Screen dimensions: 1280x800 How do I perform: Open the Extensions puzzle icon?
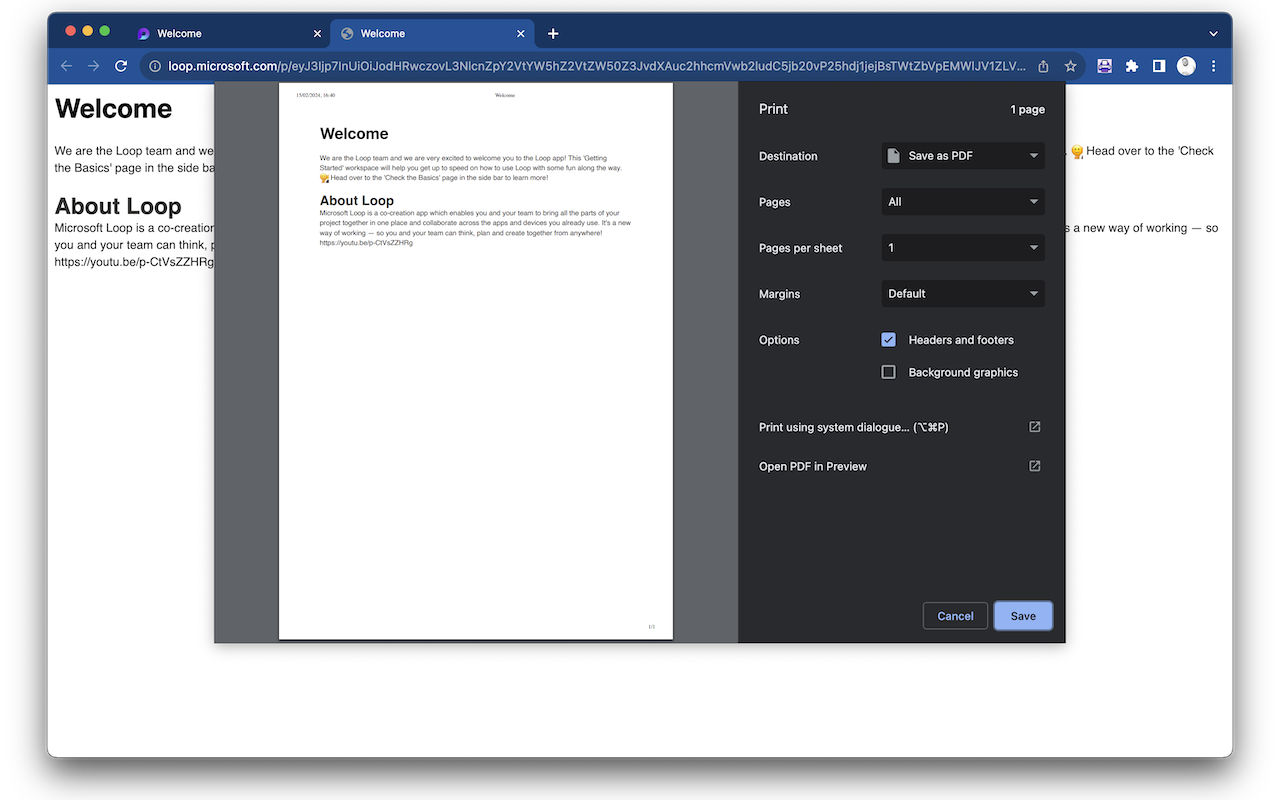[1132, 66]
